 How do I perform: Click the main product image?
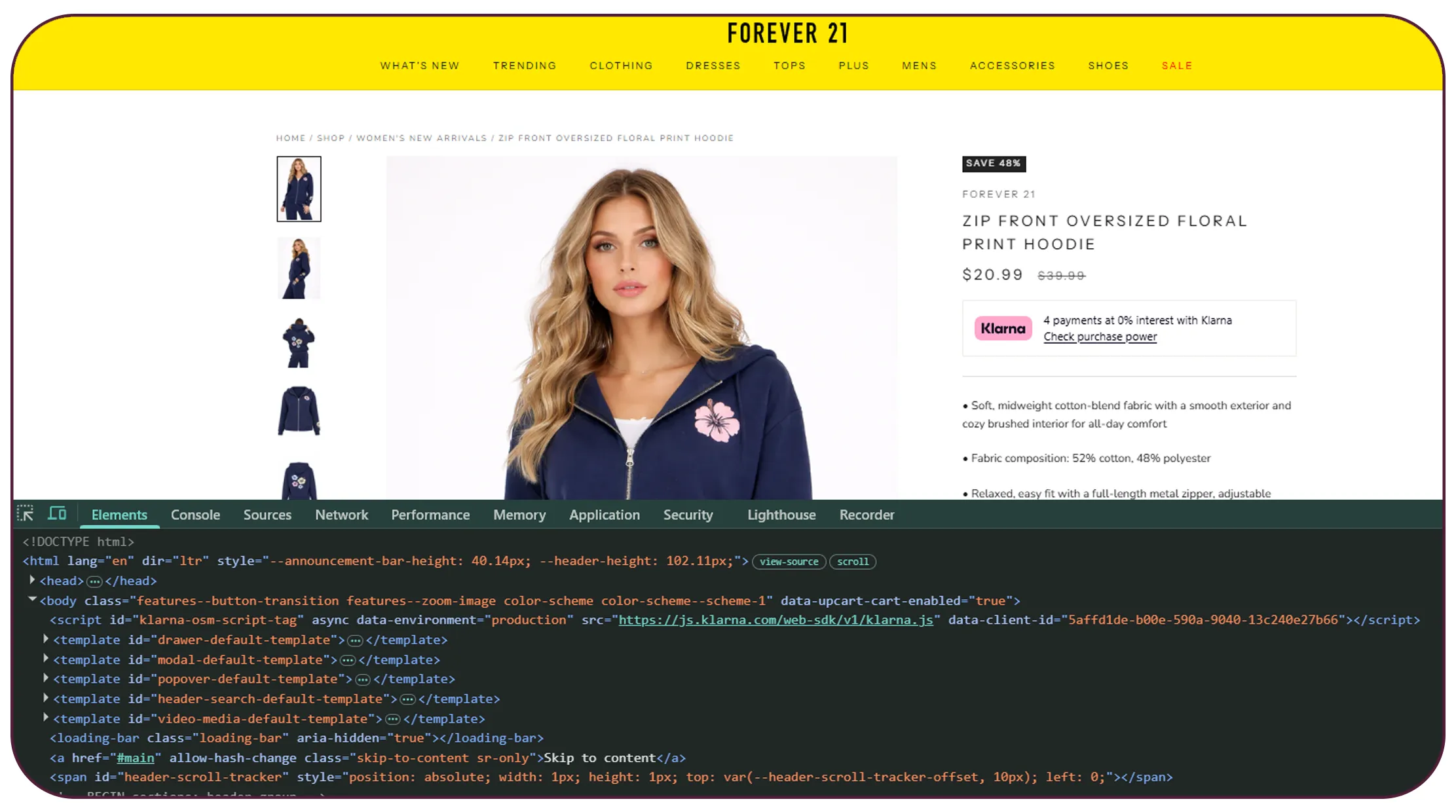(x=641, y=327)
